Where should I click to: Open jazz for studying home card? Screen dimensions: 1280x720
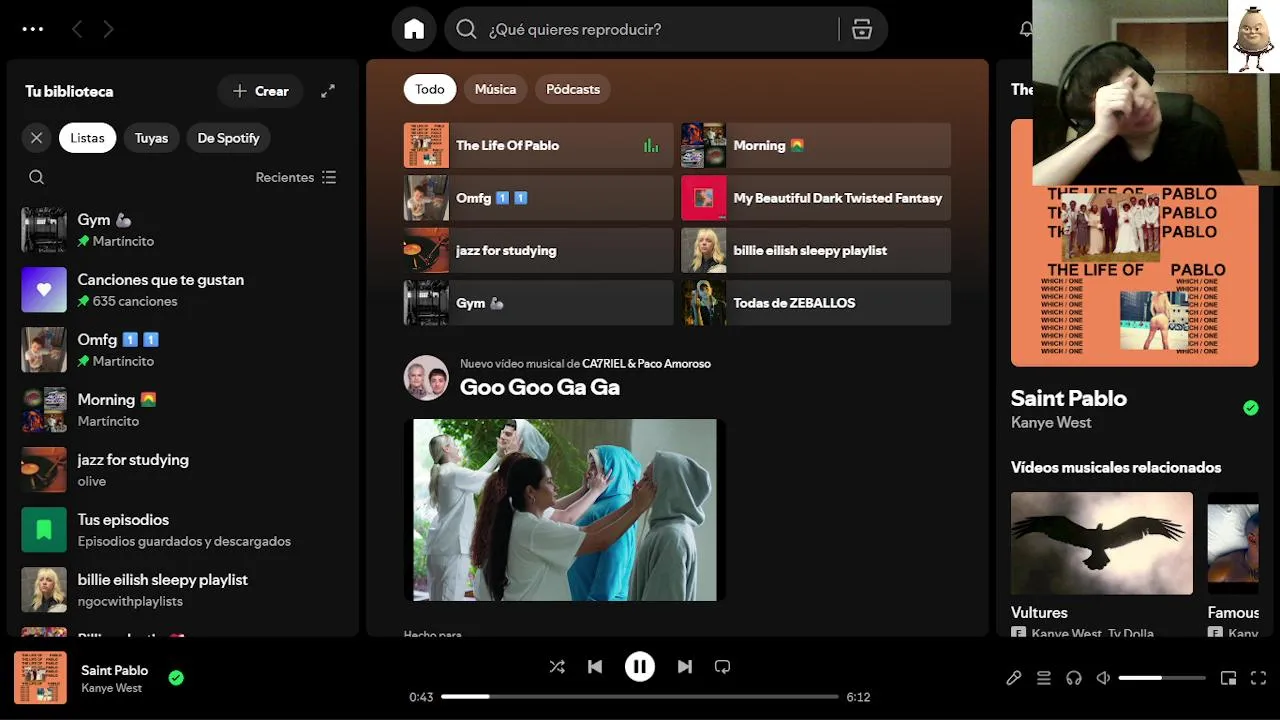tap(539, 250)
